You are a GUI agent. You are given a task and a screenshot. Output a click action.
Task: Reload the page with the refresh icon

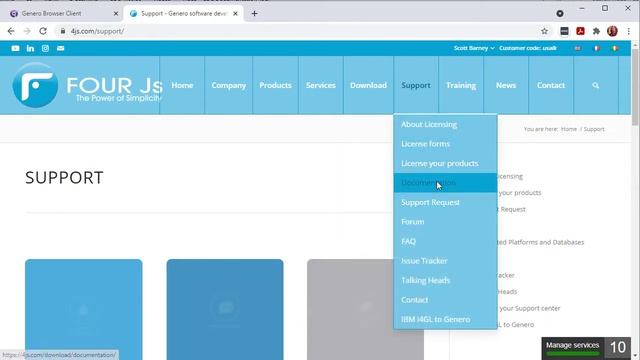pos(43,31)
